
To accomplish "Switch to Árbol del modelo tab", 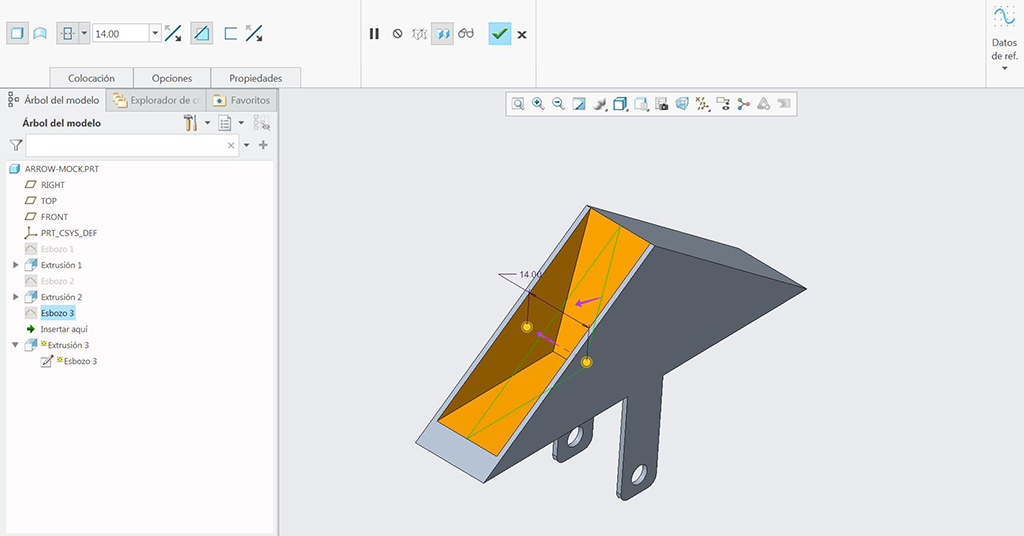I will coord(54,100).
